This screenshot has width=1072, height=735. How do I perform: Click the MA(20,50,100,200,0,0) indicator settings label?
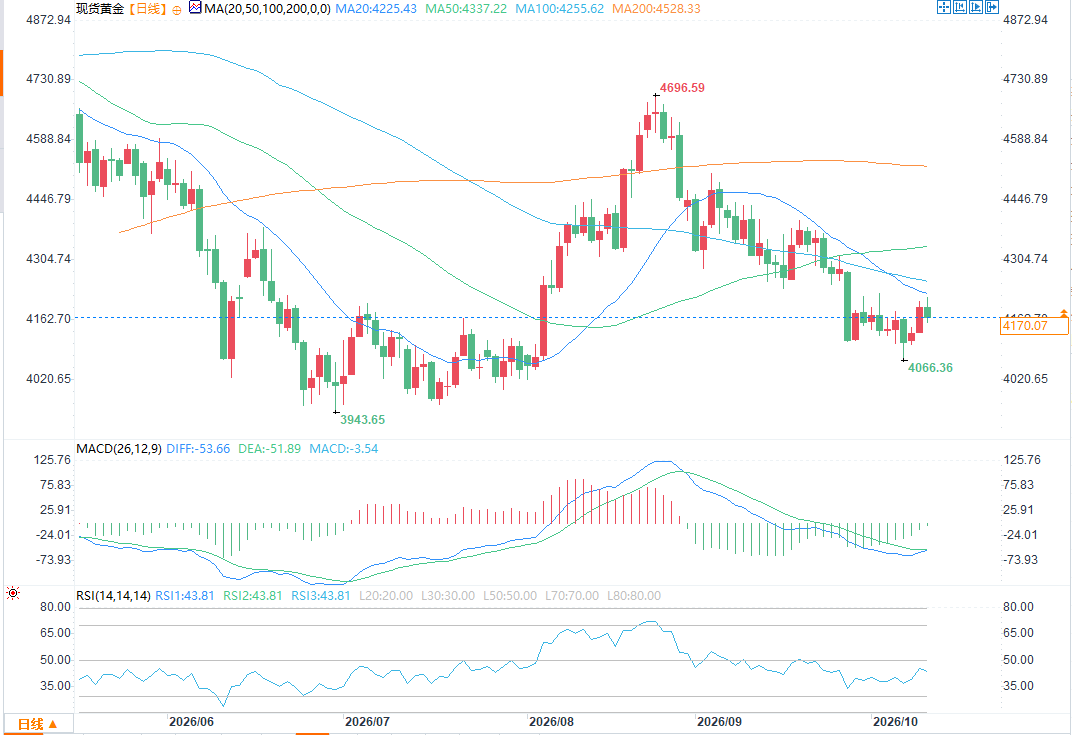click(267, 9)
